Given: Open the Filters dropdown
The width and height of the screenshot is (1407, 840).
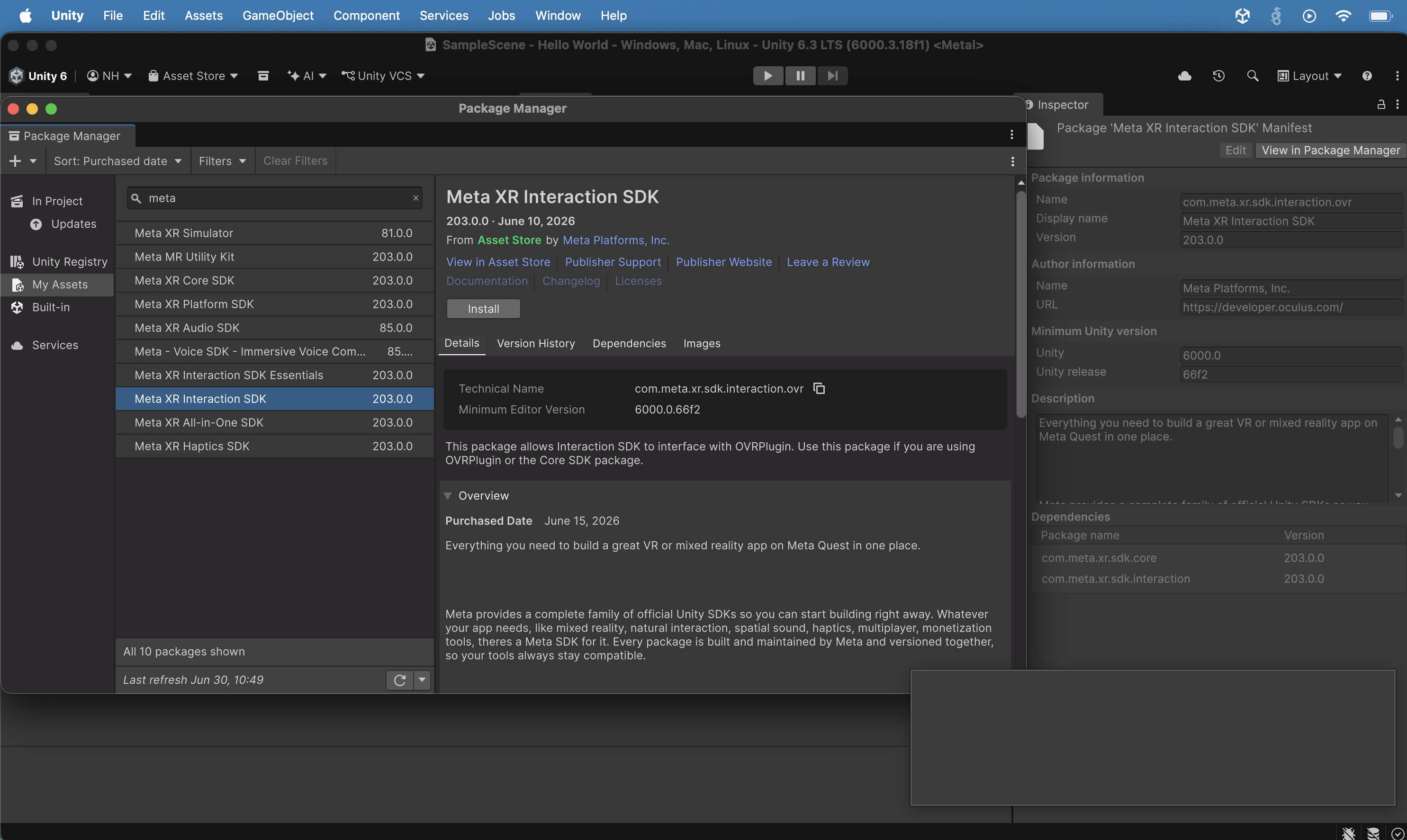Looking at the screenshot, I should pos(222,161).
